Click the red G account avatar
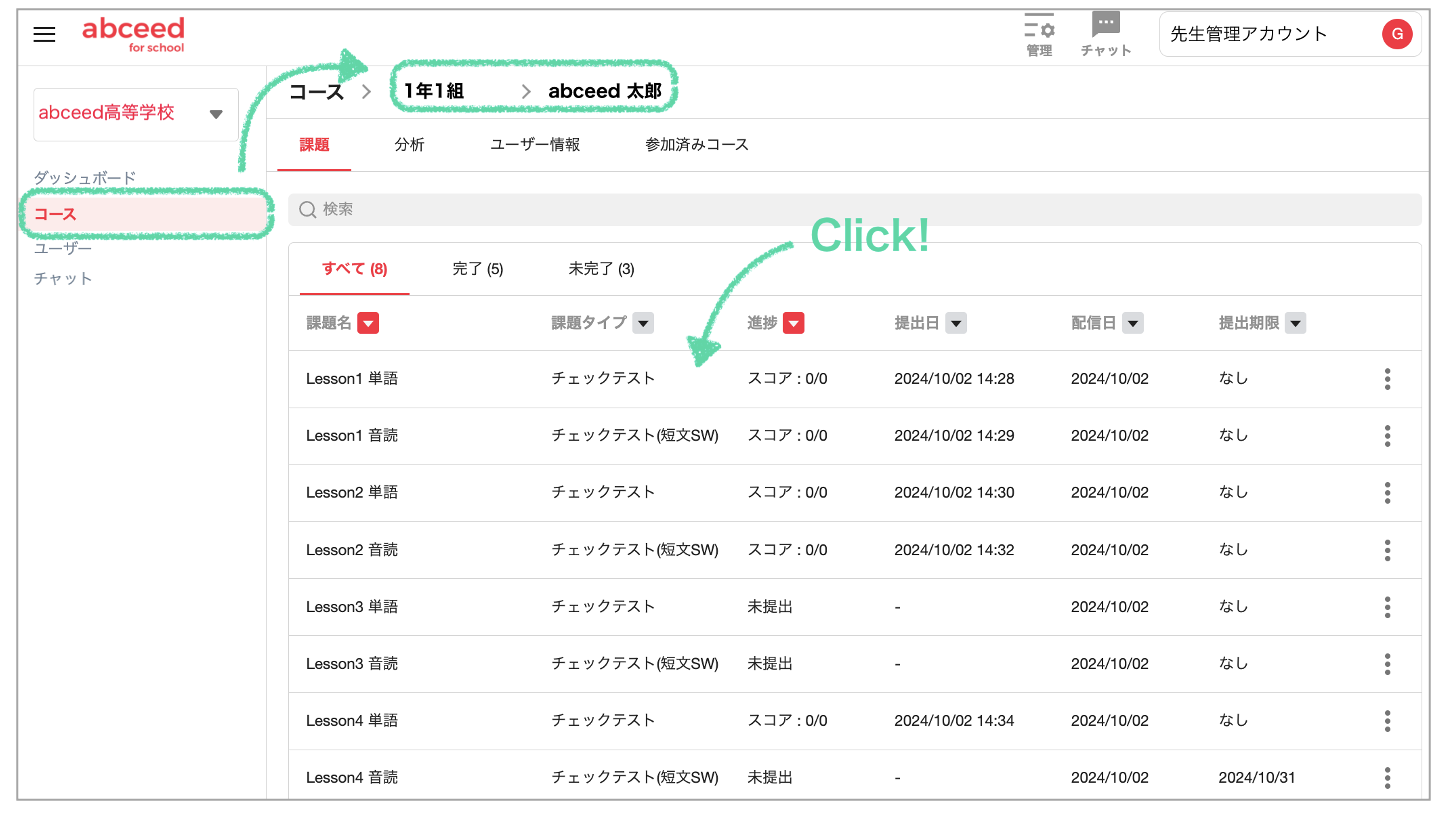The height and width of the screenshot is (813, 1446). (x=1397, y=34)
